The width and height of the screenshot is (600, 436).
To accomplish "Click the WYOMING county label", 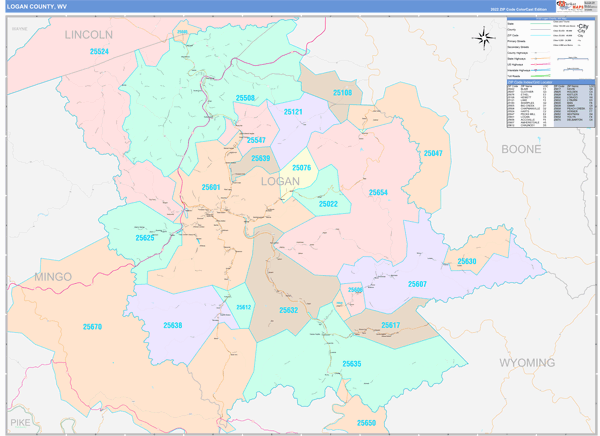I will coord(527,362).
